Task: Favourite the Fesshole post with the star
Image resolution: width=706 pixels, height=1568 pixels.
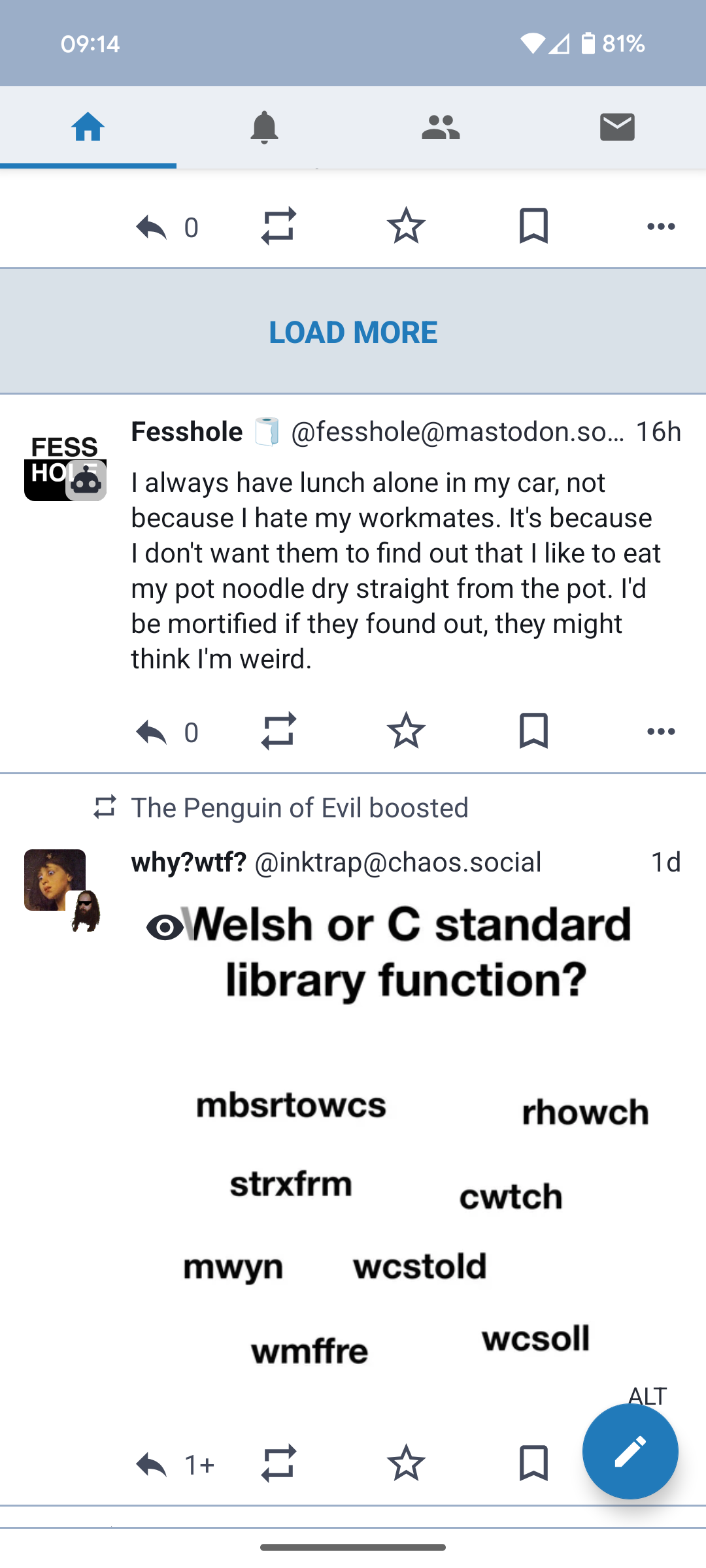Action: tap(406, 730)
